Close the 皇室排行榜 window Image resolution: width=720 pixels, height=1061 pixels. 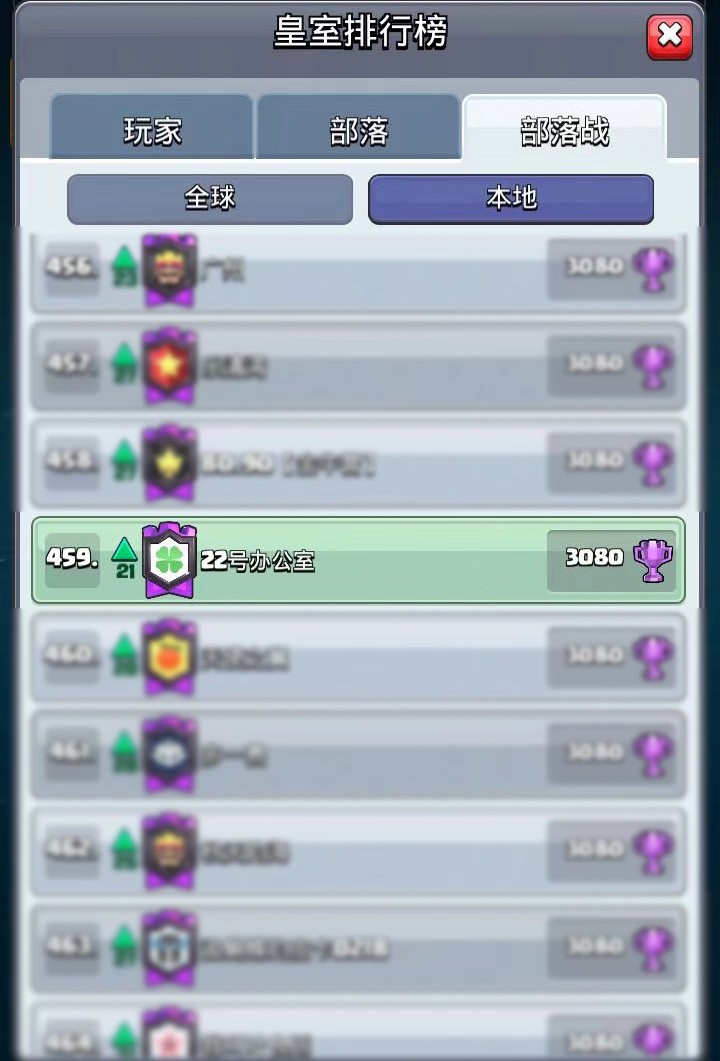(x=669, y=37)
